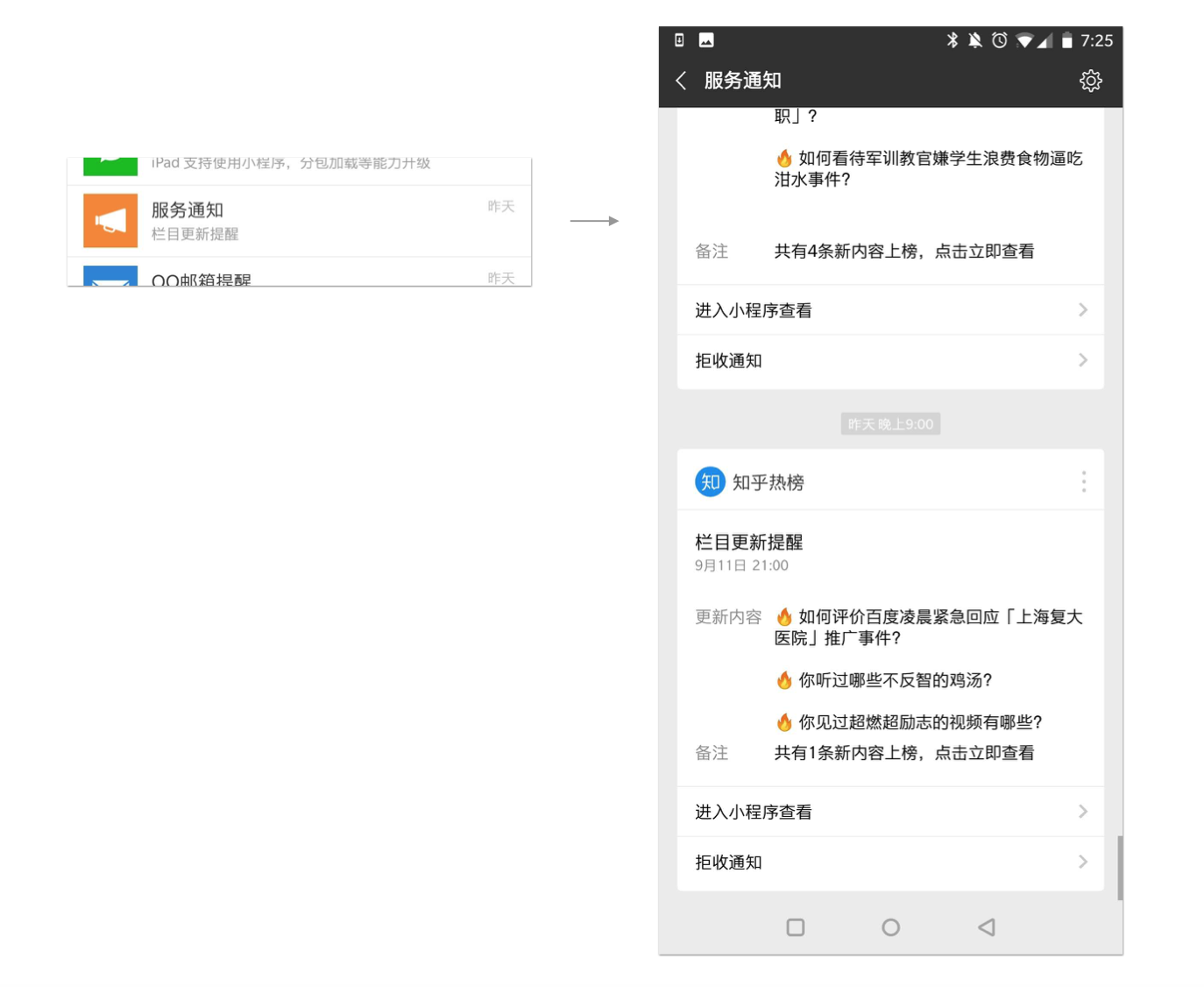Tap the 栏目更新提醒 card heading
The height and width of the screenshot is (987, 1204).
(x=749, y=543)
